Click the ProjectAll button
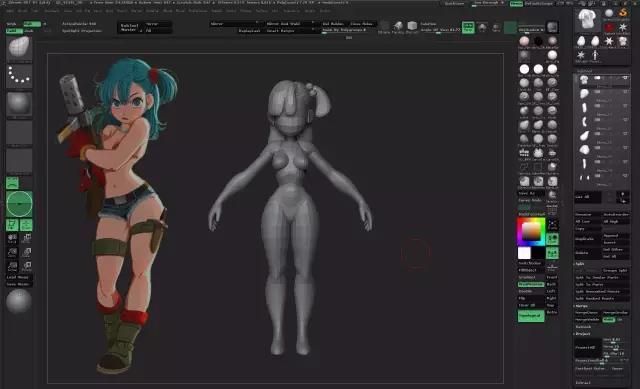This screenshot has width=640, height=389. [x=588, y=348]
